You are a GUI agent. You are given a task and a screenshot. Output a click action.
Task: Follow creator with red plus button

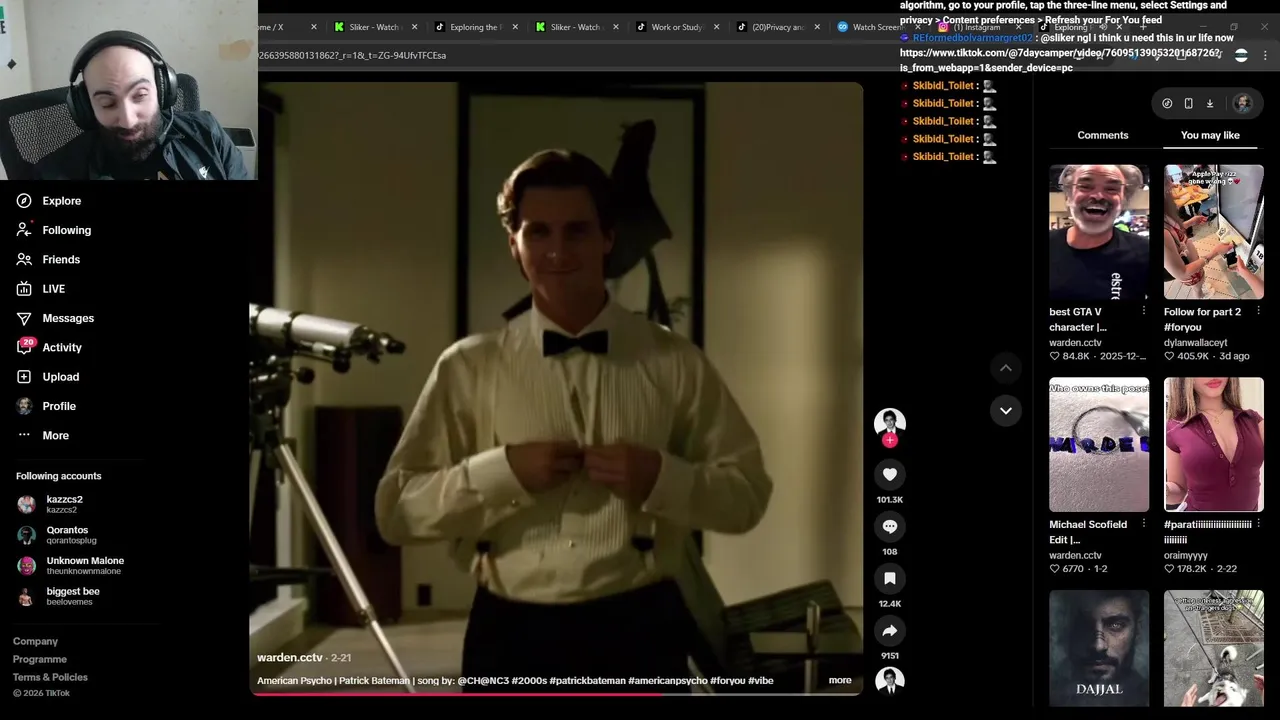pyautogui.click(x=890, y=440)
